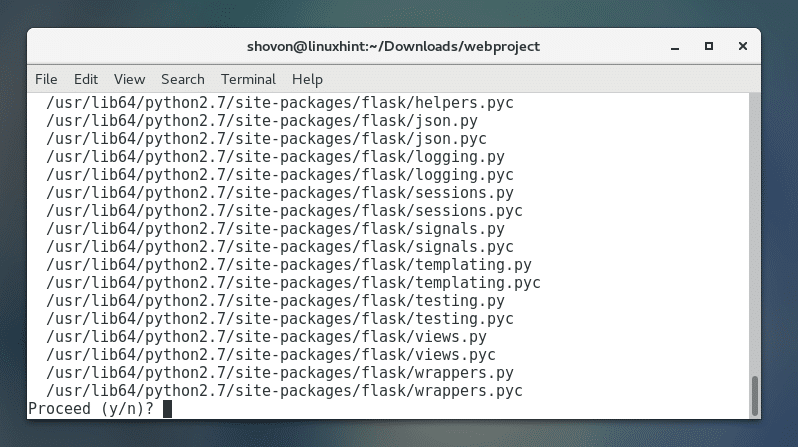Click the scrollbar track above the thumb
This screenshot has height=447, width=798.
(x=755, y=230)
